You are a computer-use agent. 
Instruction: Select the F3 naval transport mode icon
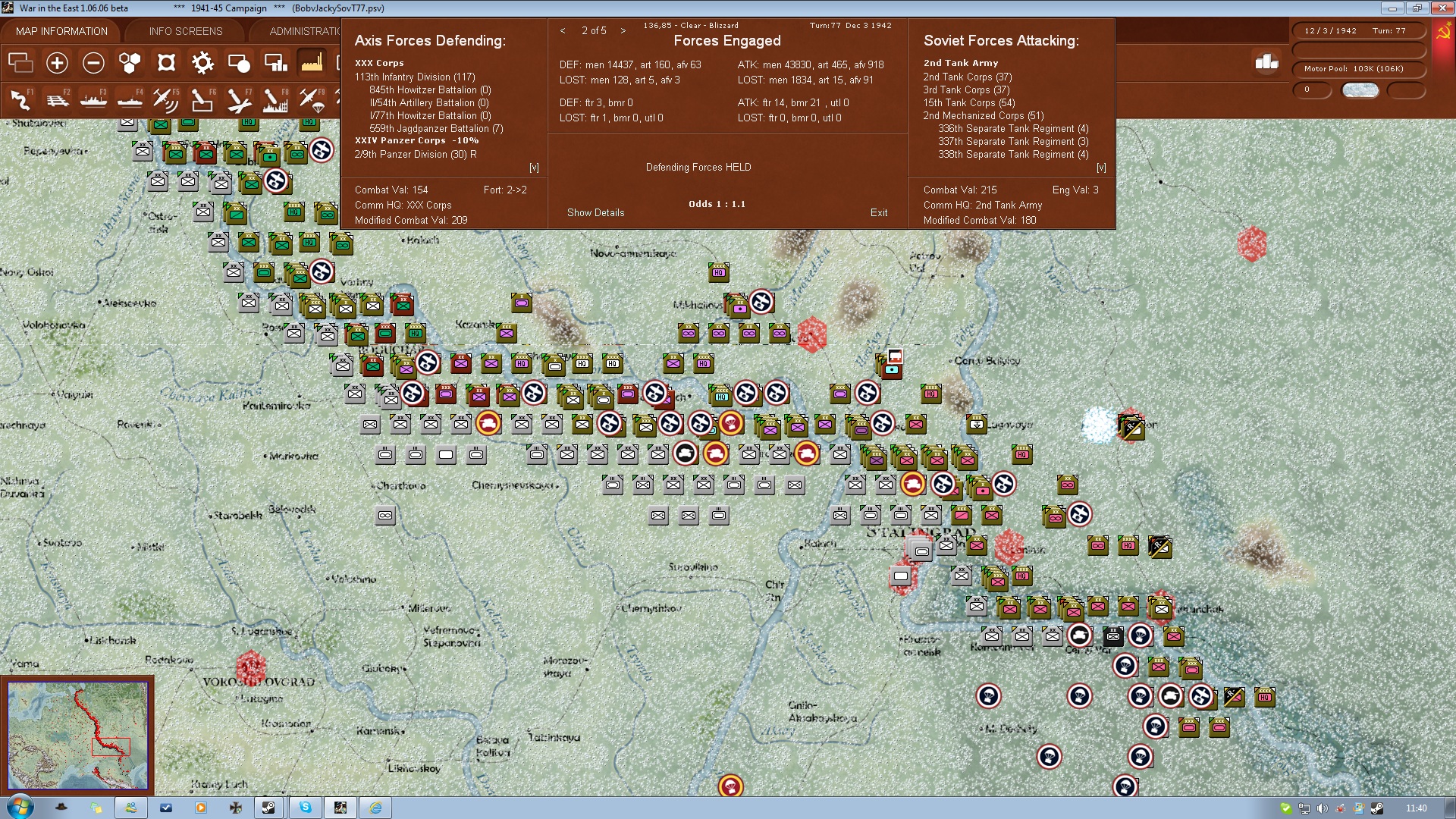[x=93, y=100]
